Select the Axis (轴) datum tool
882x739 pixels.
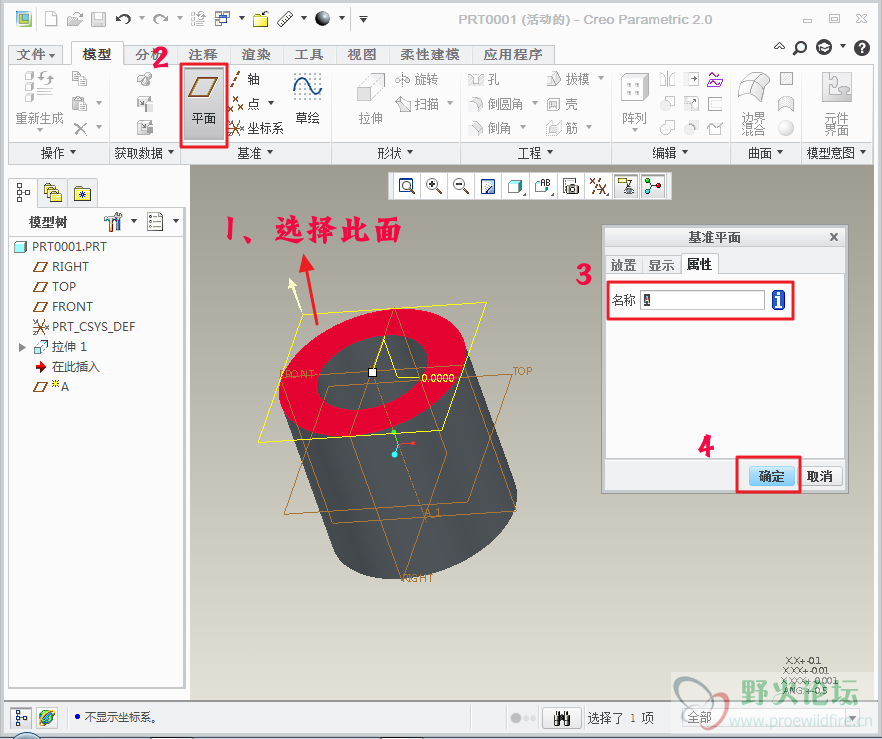(245, 79)
